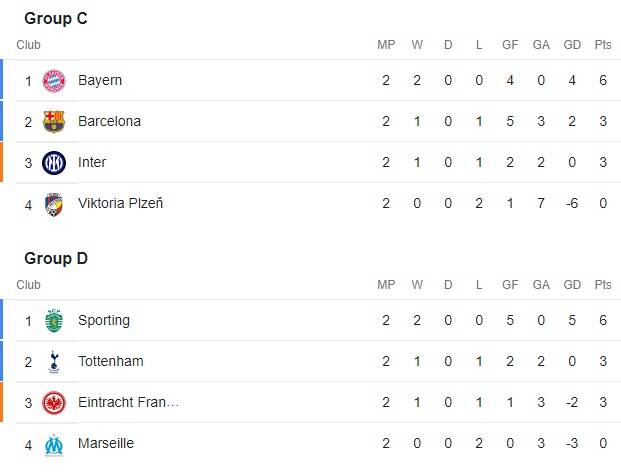Screen dimensions: 621x476
Task: Click the truncated Eintracht Fran… name
Action: tap(128, 403)
